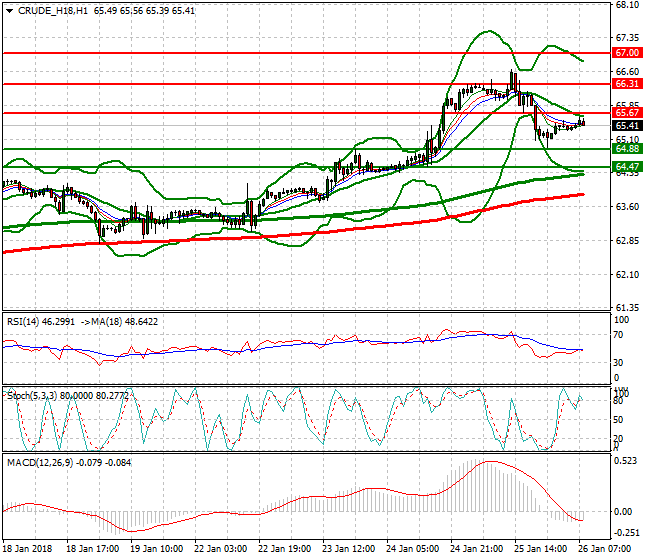Click the 68.10 price on the scale
Image resolution: width=650 pixels, height=560 pixels.
(627, 4)
